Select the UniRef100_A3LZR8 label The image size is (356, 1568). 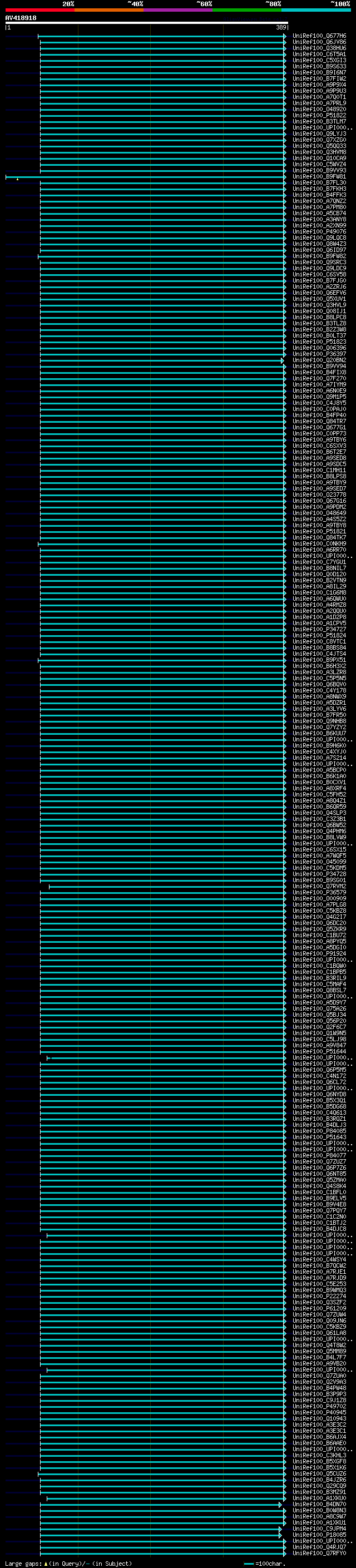point(319,672)
